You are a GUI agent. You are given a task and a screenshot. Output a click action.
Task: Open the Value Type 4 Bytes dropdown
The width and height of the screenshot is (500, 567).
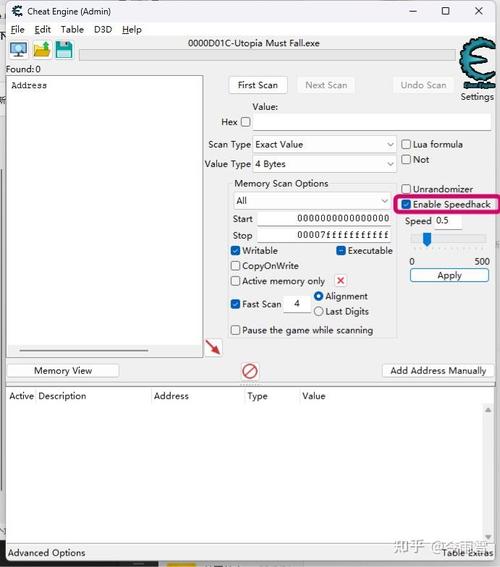[x=324, y=164]
